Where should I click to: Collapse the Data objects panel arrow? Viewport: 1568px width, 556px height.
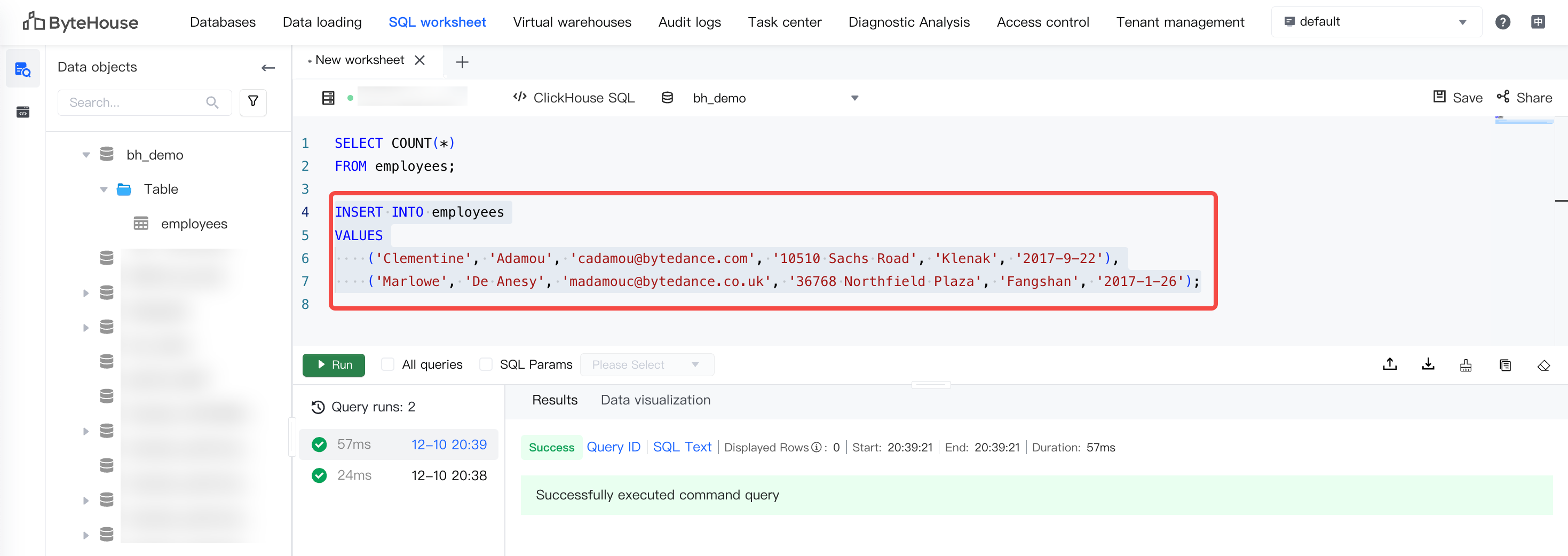(x=268, y=68)
